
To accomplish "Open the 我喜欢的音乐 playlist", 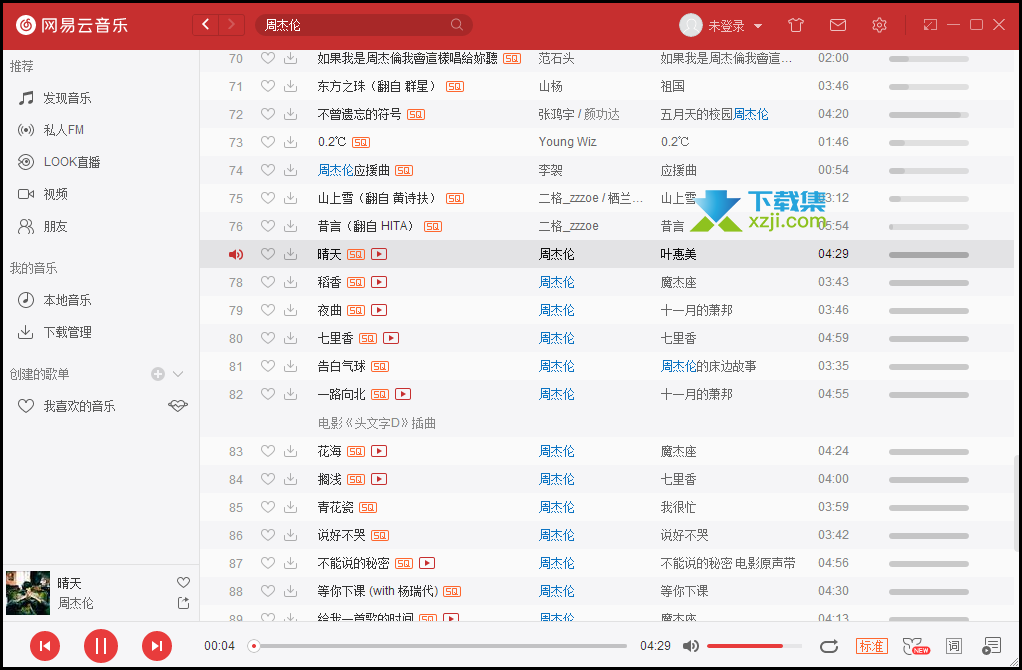I will 80,406.
